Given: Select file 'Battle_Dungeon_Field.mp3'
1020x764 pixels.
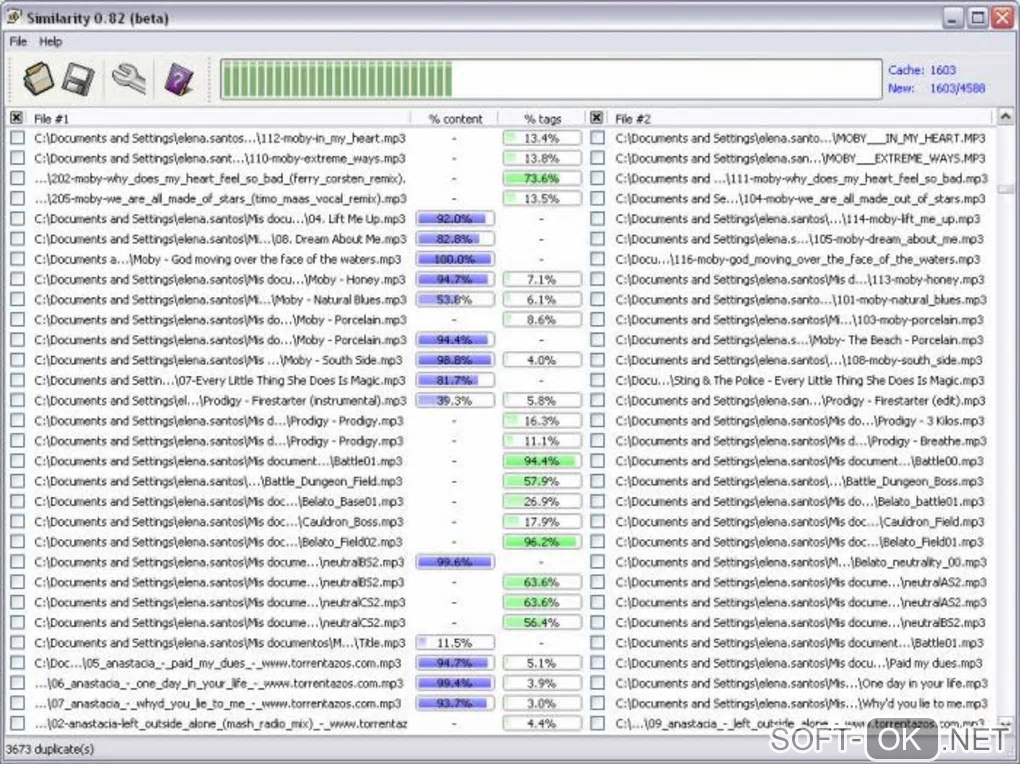Looking at the screenshot, I should (x=219, y=481).
